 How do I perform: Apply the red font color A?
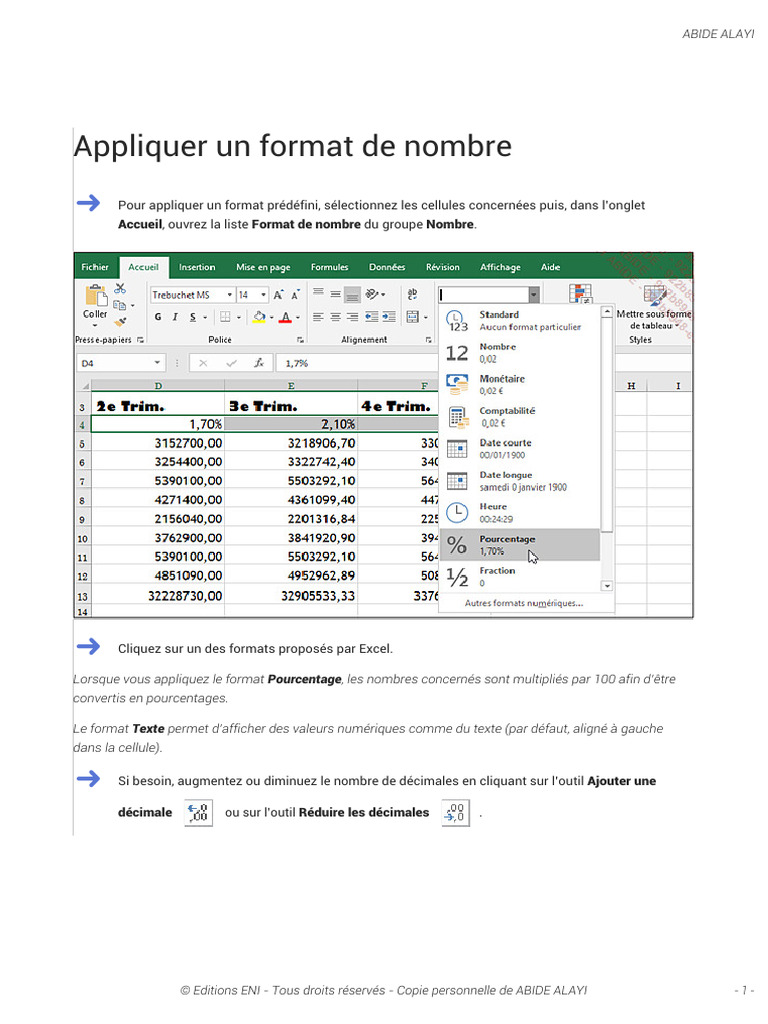coord(285,317)
